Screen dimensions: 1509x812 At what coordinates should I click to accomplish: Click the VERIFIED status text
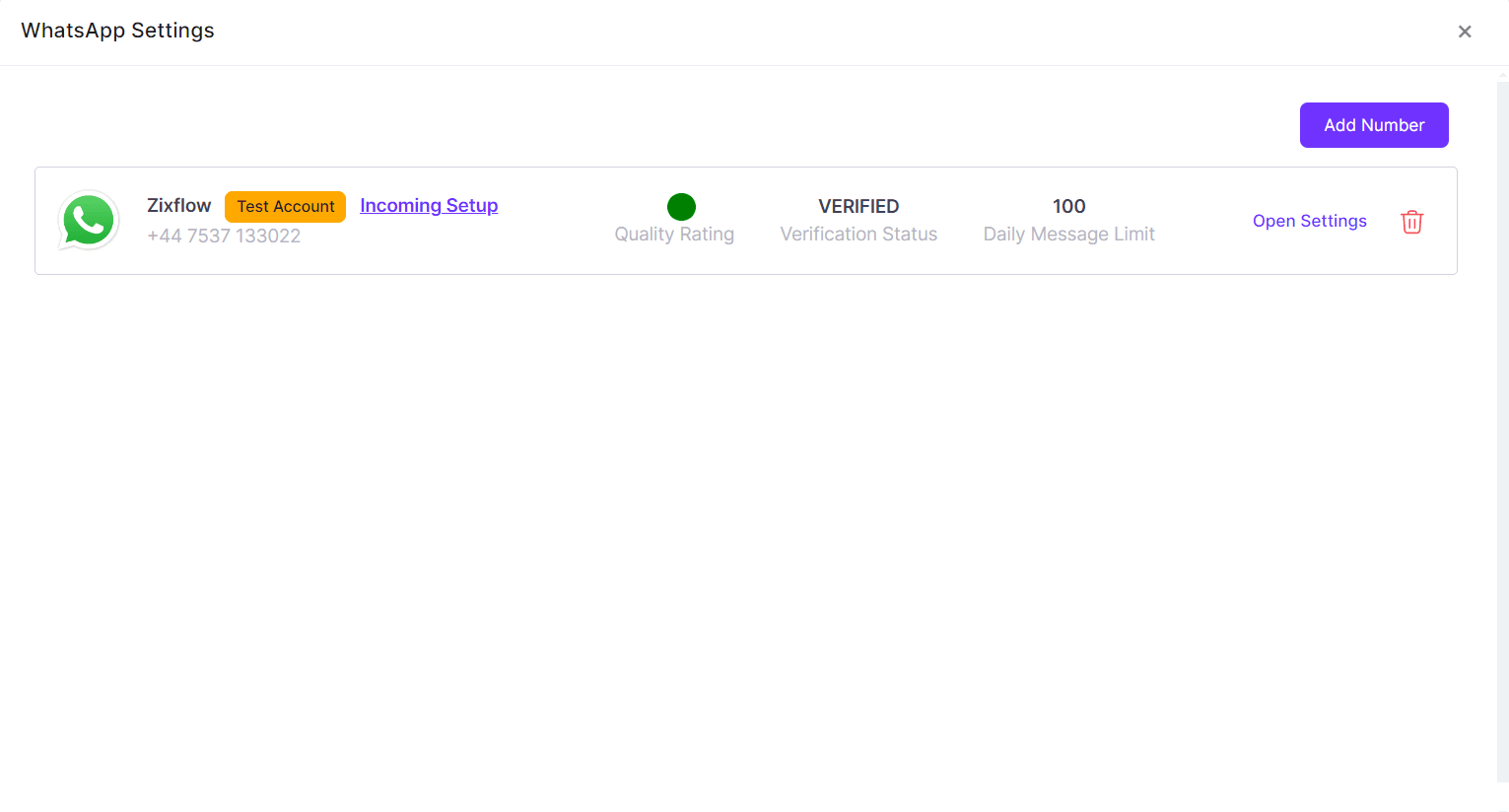tap(858, 207)
